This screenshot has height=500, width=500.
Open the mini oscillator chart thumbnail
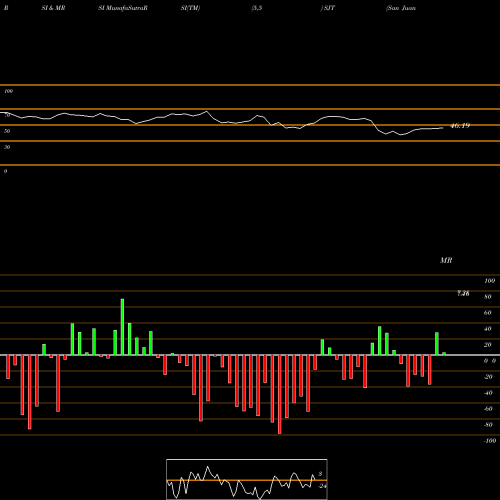click(x=247, y=479)
